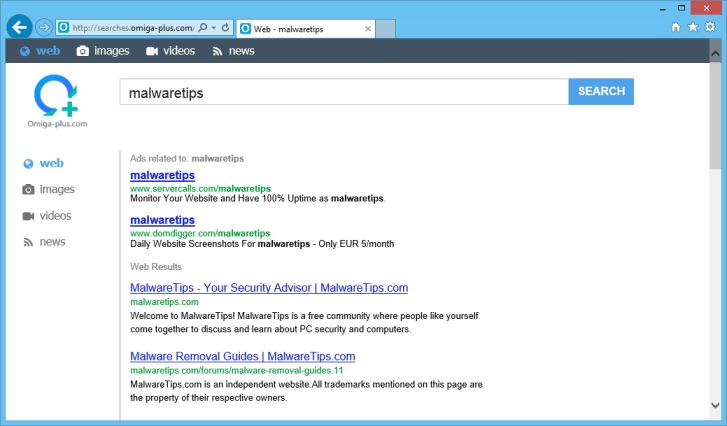This screenshot has width=727, height=426.
Task: Click the green malwaretips.com URL
Action: (x=164, y=302)
